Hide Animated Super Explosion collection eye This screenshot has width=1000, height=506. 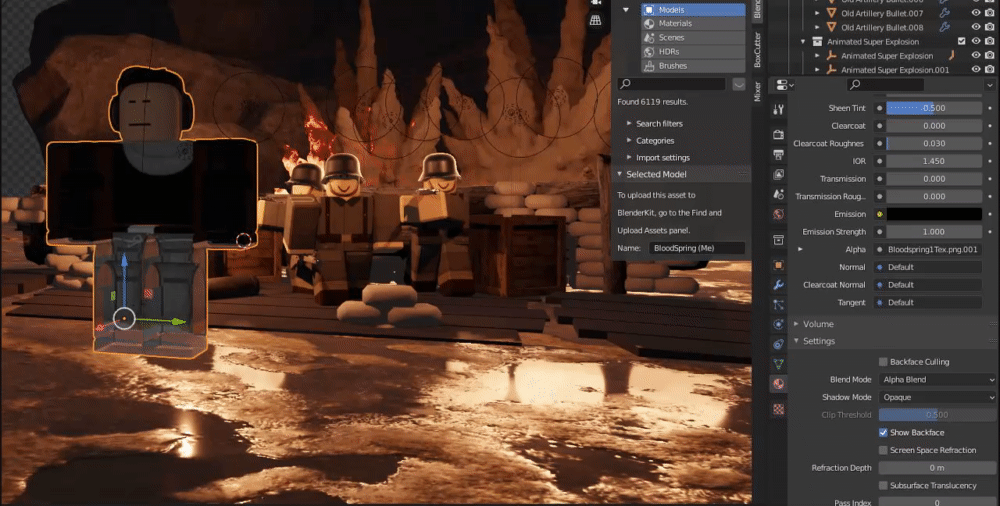pos(976,41)
